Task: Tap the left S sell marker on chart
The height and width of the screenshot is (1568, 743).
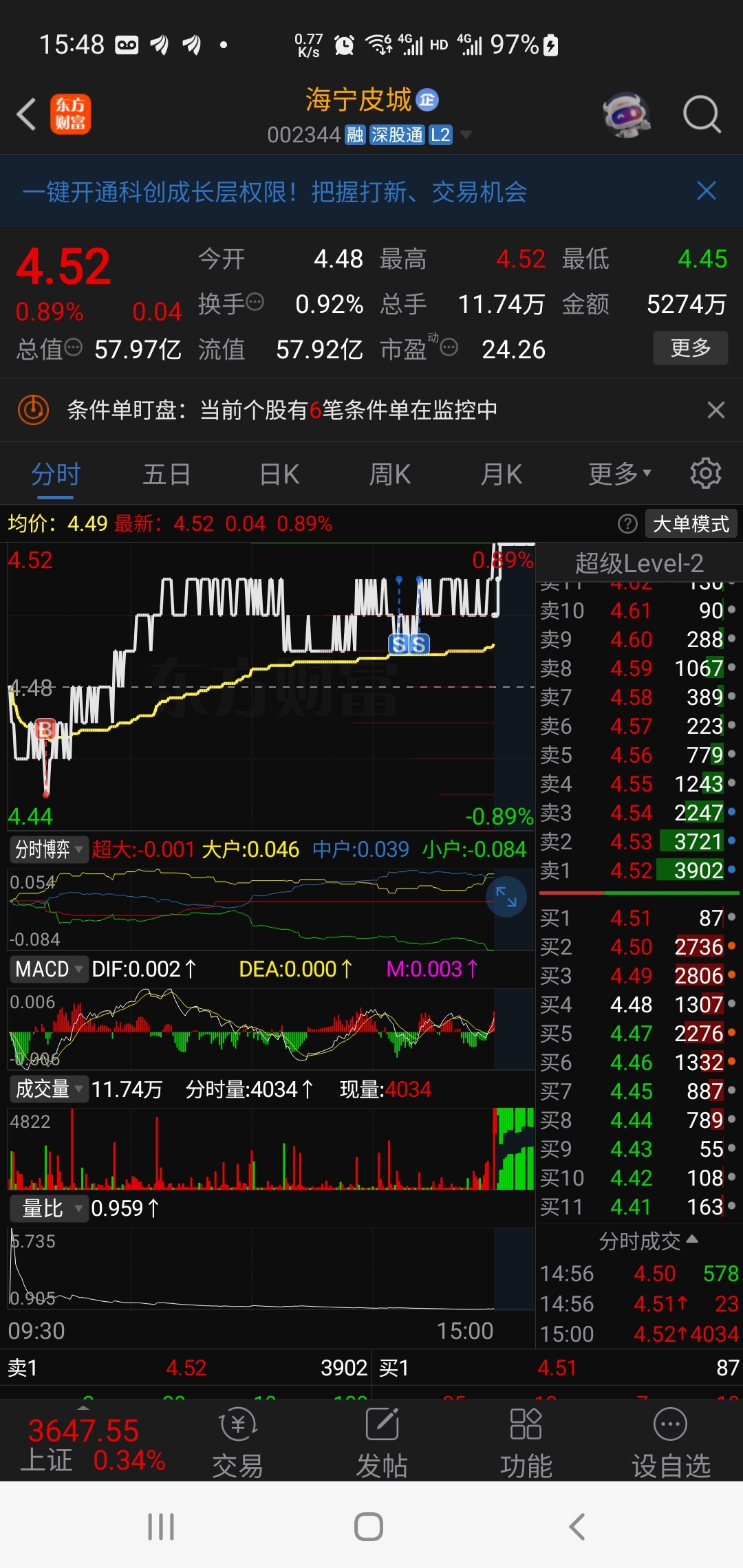Action: click(399, 644)
